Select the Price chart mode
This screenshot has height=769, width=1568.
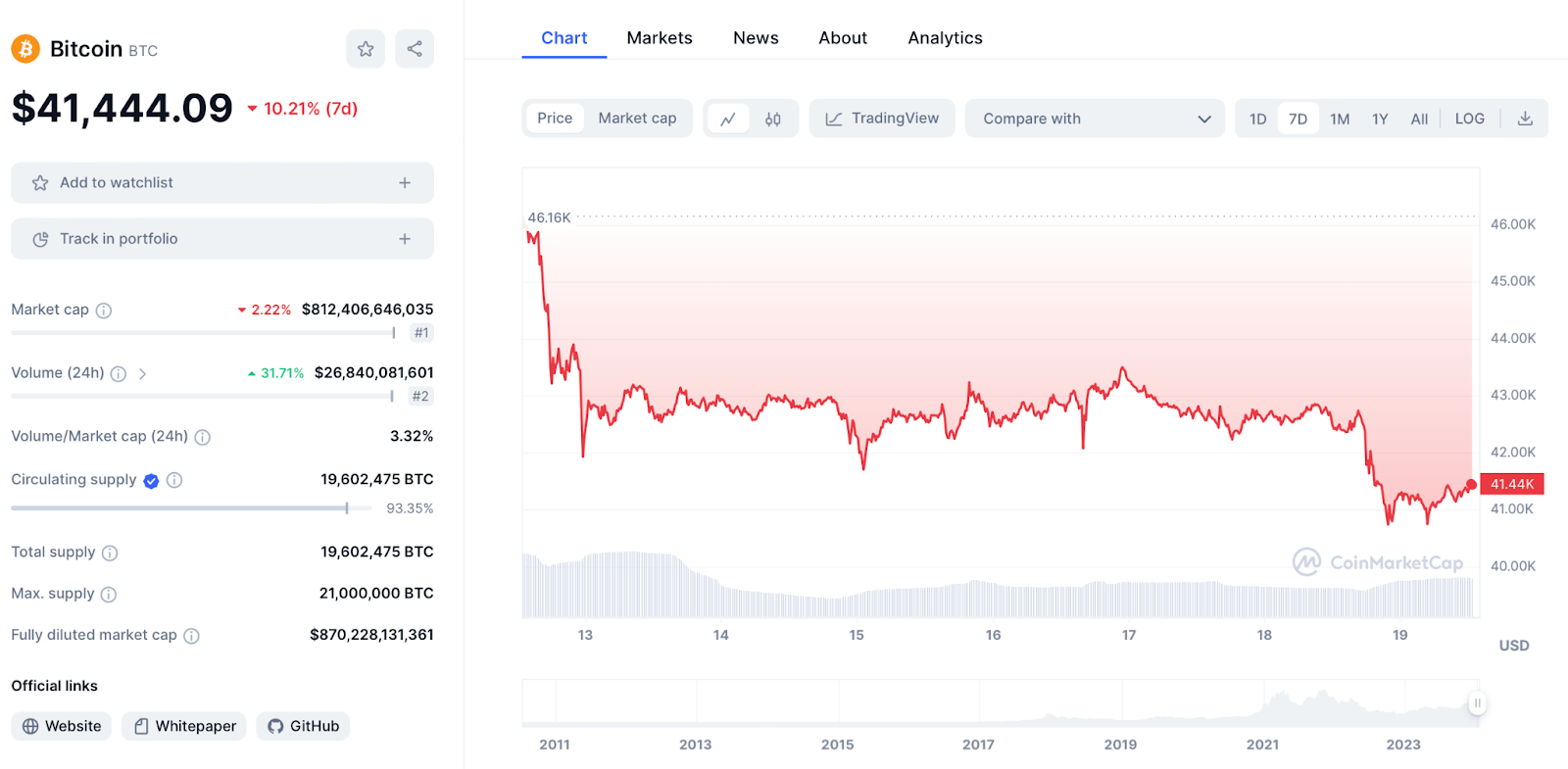(x=555, y=119)
